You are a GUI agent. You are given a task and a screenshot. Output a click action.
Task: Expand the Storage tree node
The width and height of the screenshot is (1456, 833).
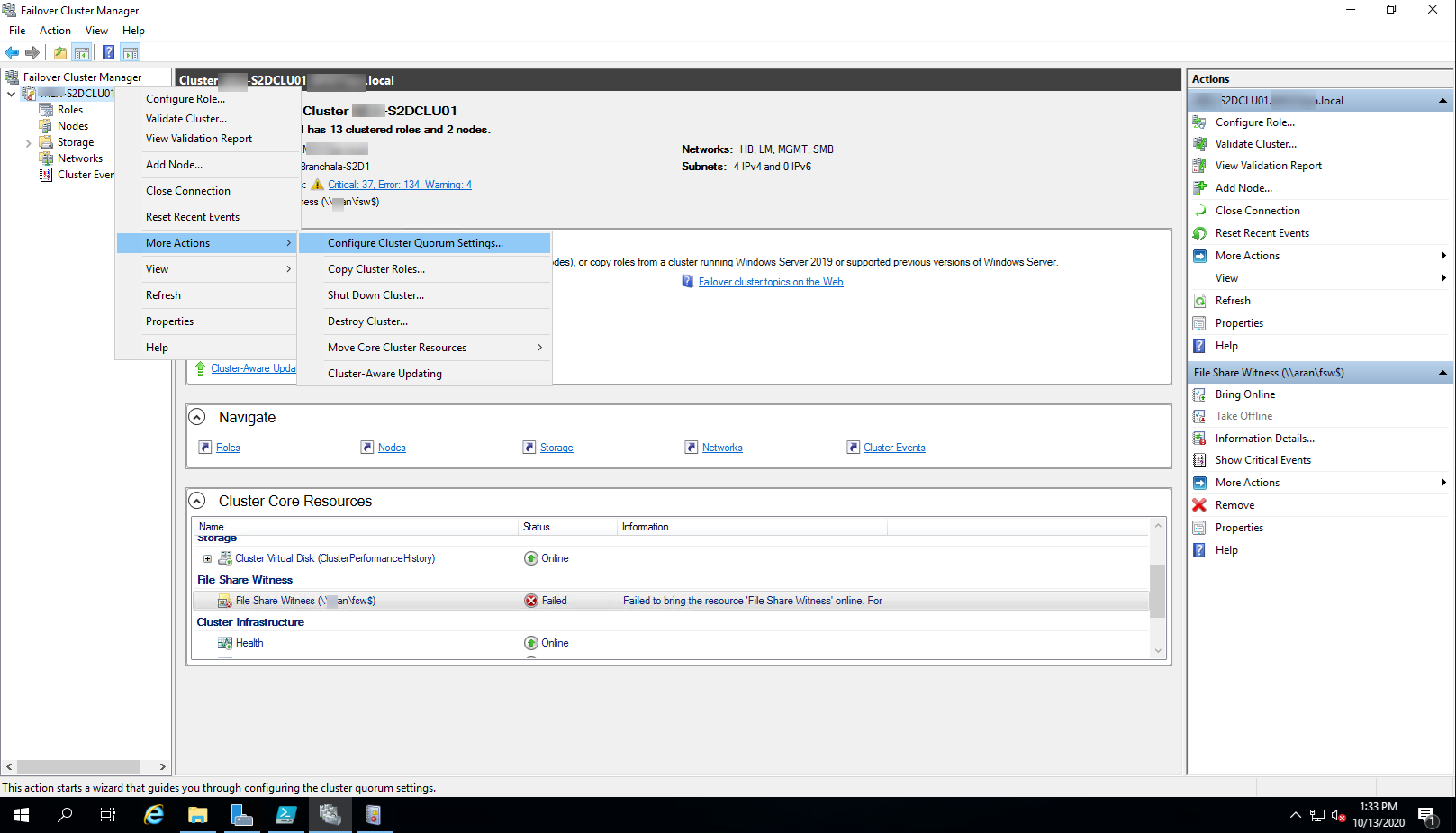pos(28,142)
